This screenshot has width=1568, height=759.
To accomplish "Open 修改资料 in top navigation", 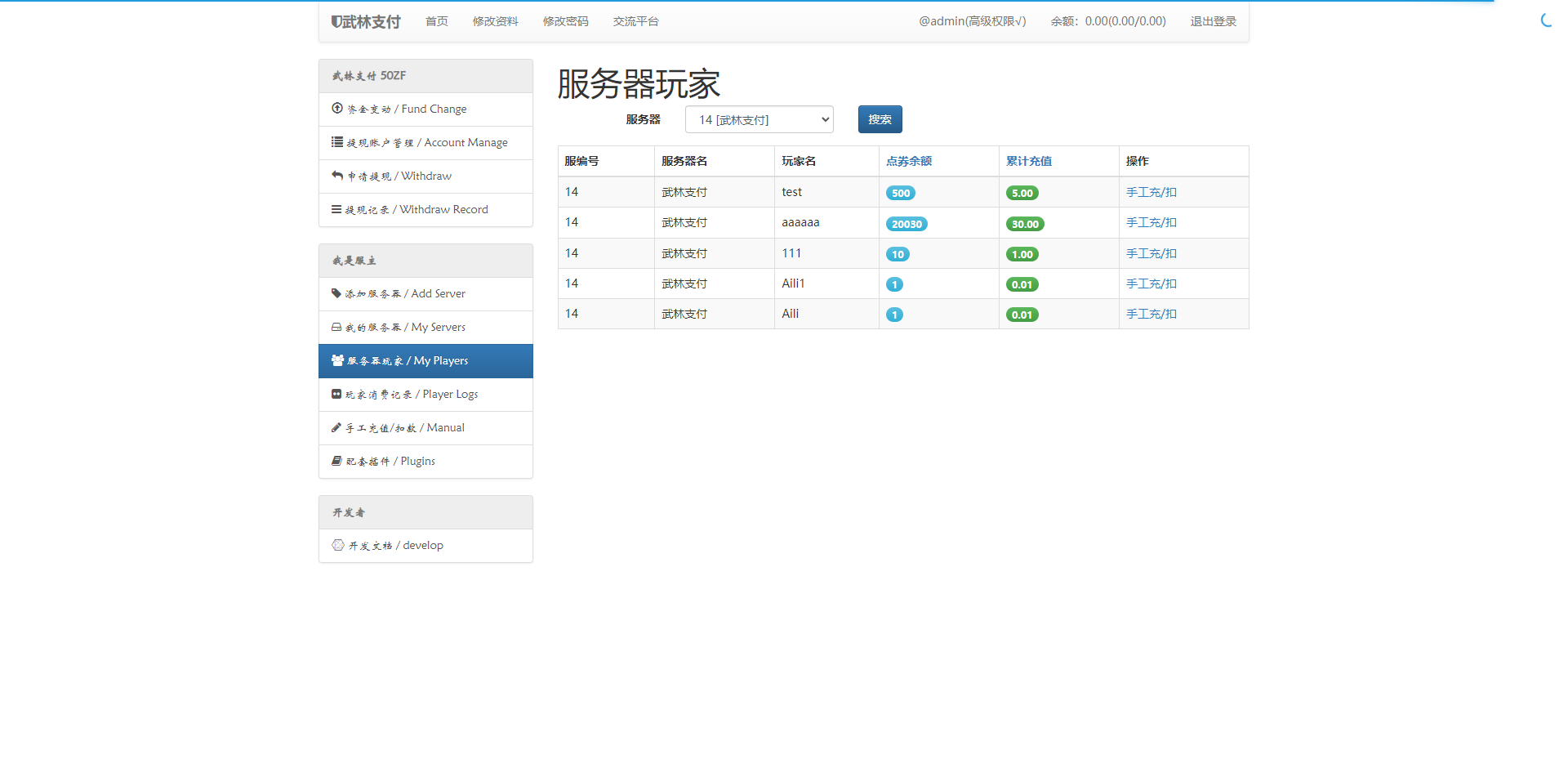I will coord(496,21).
